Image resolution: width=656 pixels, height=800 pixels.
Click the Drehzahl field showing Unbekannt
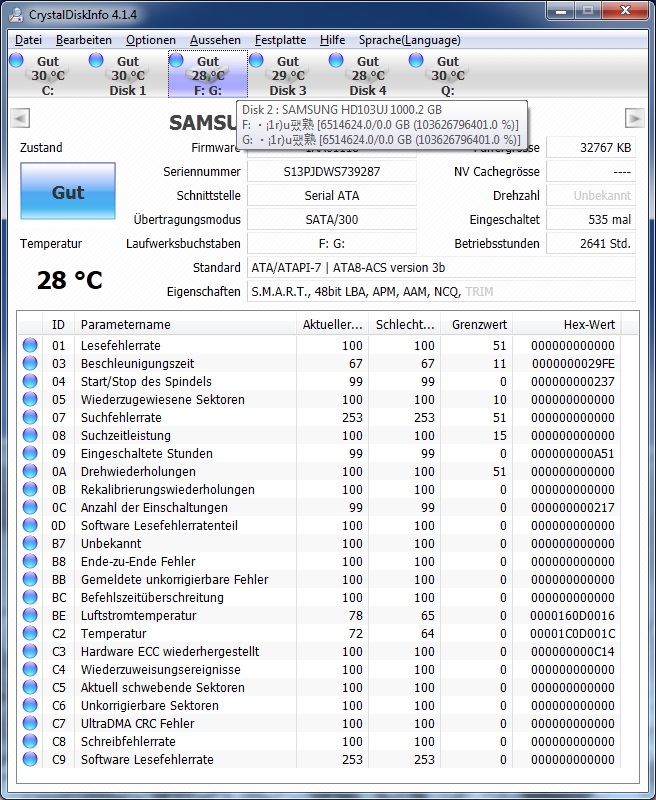(x=591, y=195)
